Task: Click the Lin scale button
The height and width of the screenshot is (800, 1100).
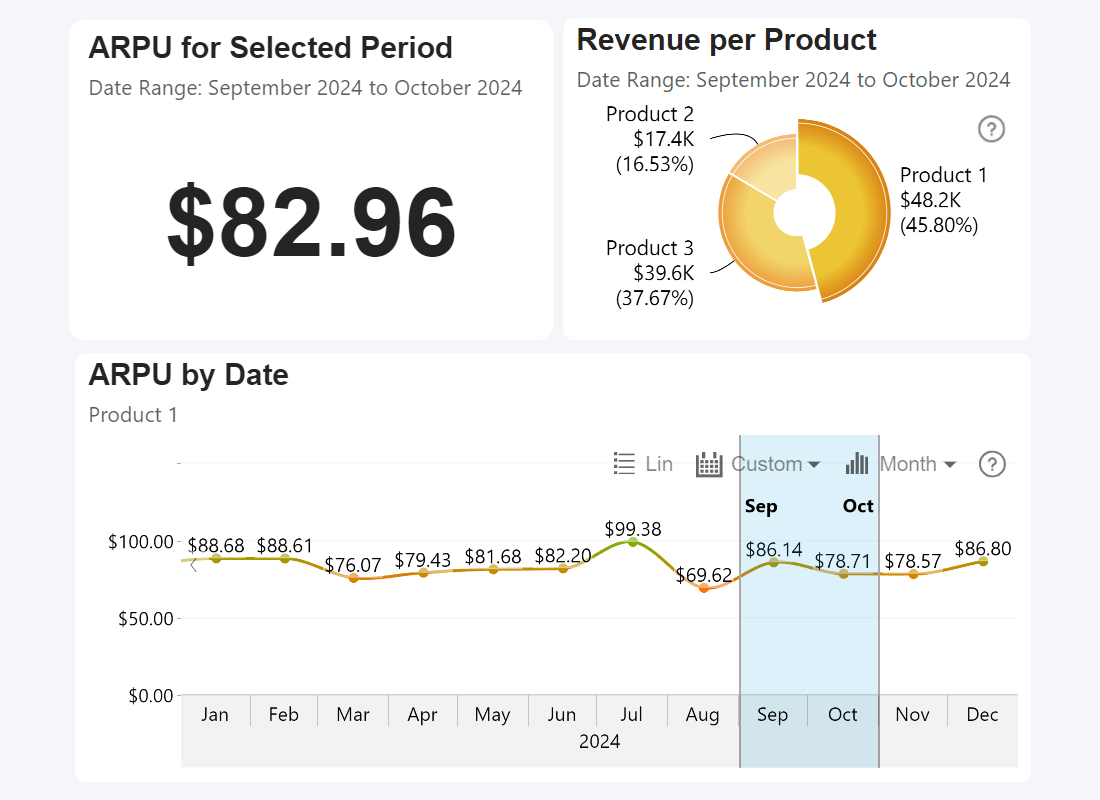Action: tap(659, 464)
